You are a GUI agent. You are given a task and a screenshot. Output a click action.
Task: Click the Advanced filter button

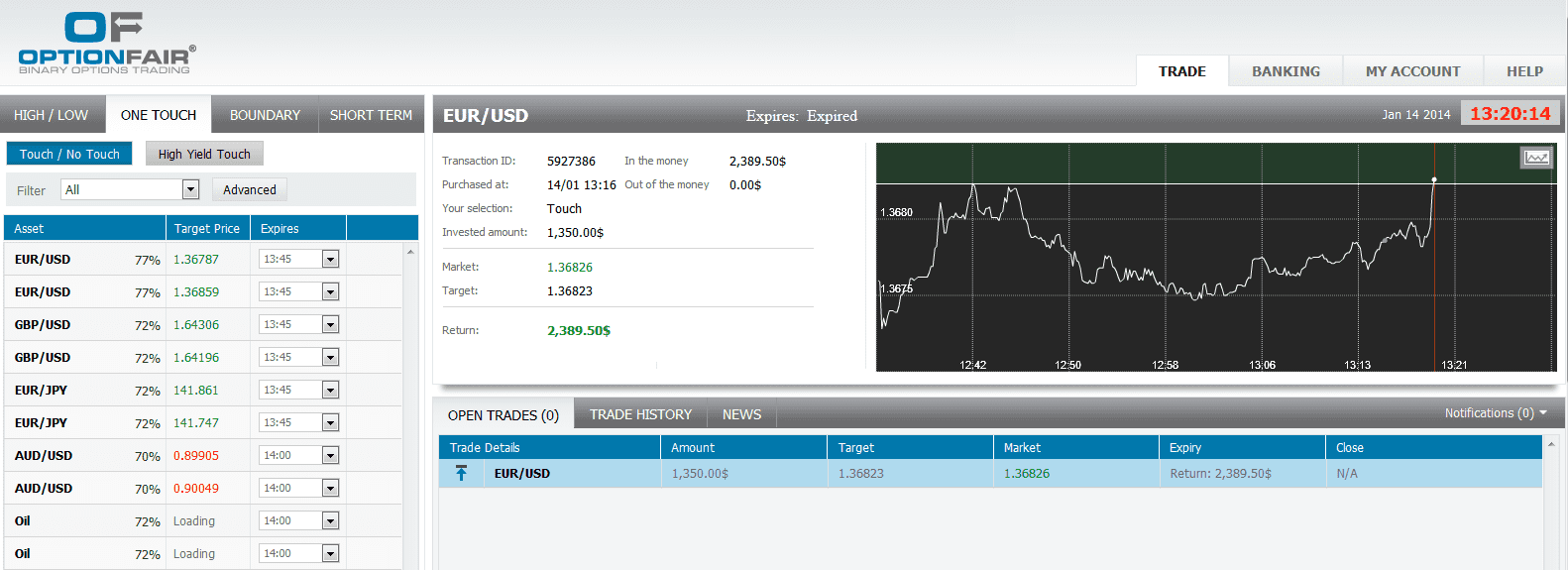coord(250,189)
